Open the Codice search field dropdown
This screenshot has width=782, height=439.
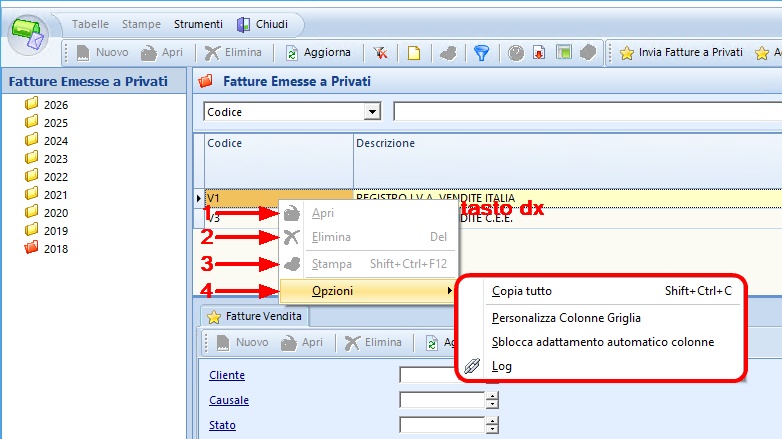(373, 112)
